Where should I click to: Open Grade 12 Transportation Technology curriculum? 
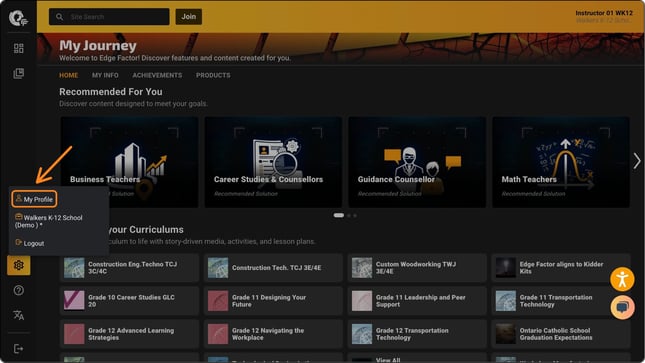(417, 334)
